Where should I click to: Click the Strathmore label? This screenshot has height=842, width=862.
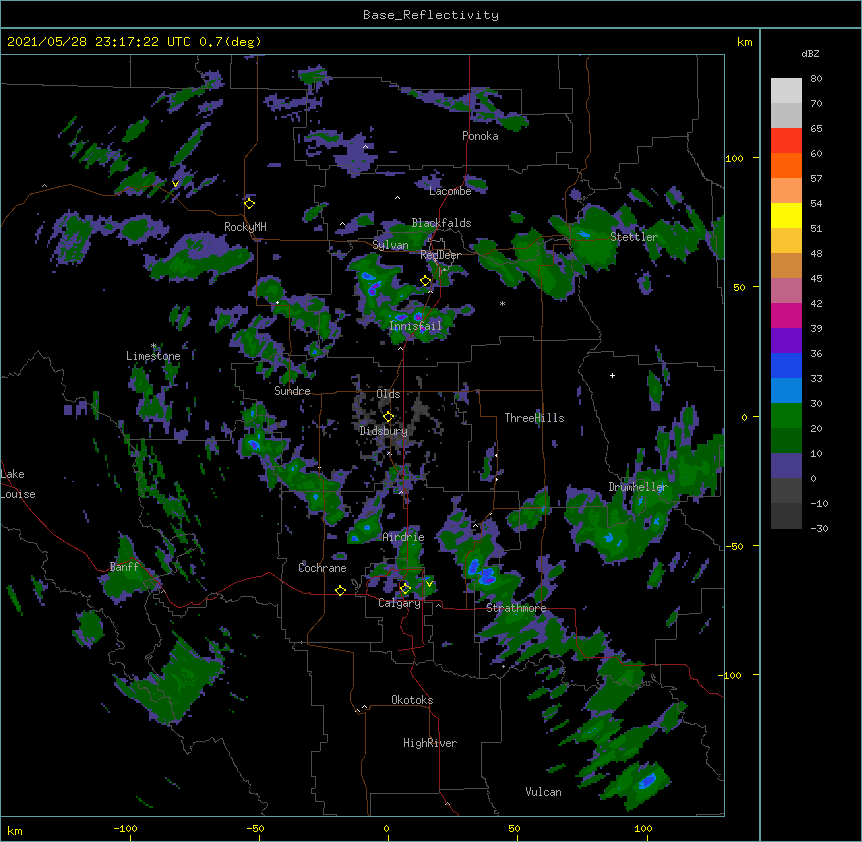tap(516, 608)
